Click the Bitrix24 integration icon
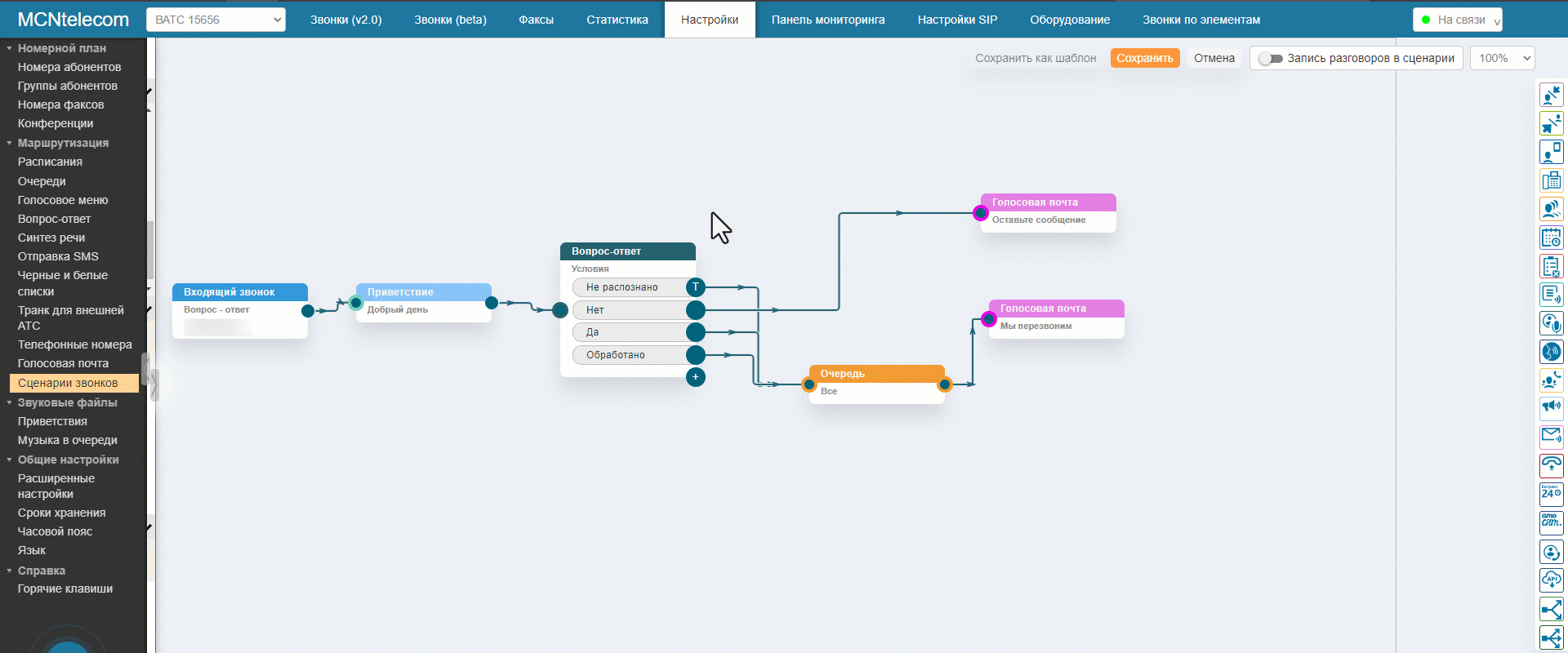Screen dimensions: 1568x653 click(x=1551, y=493)
